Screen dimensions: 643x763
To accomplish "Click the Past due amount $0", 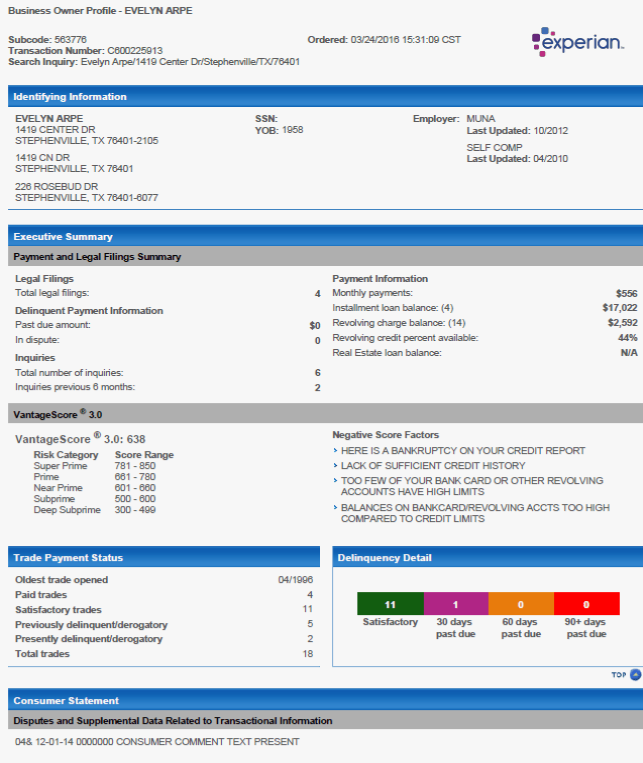I will click(314, 325).
